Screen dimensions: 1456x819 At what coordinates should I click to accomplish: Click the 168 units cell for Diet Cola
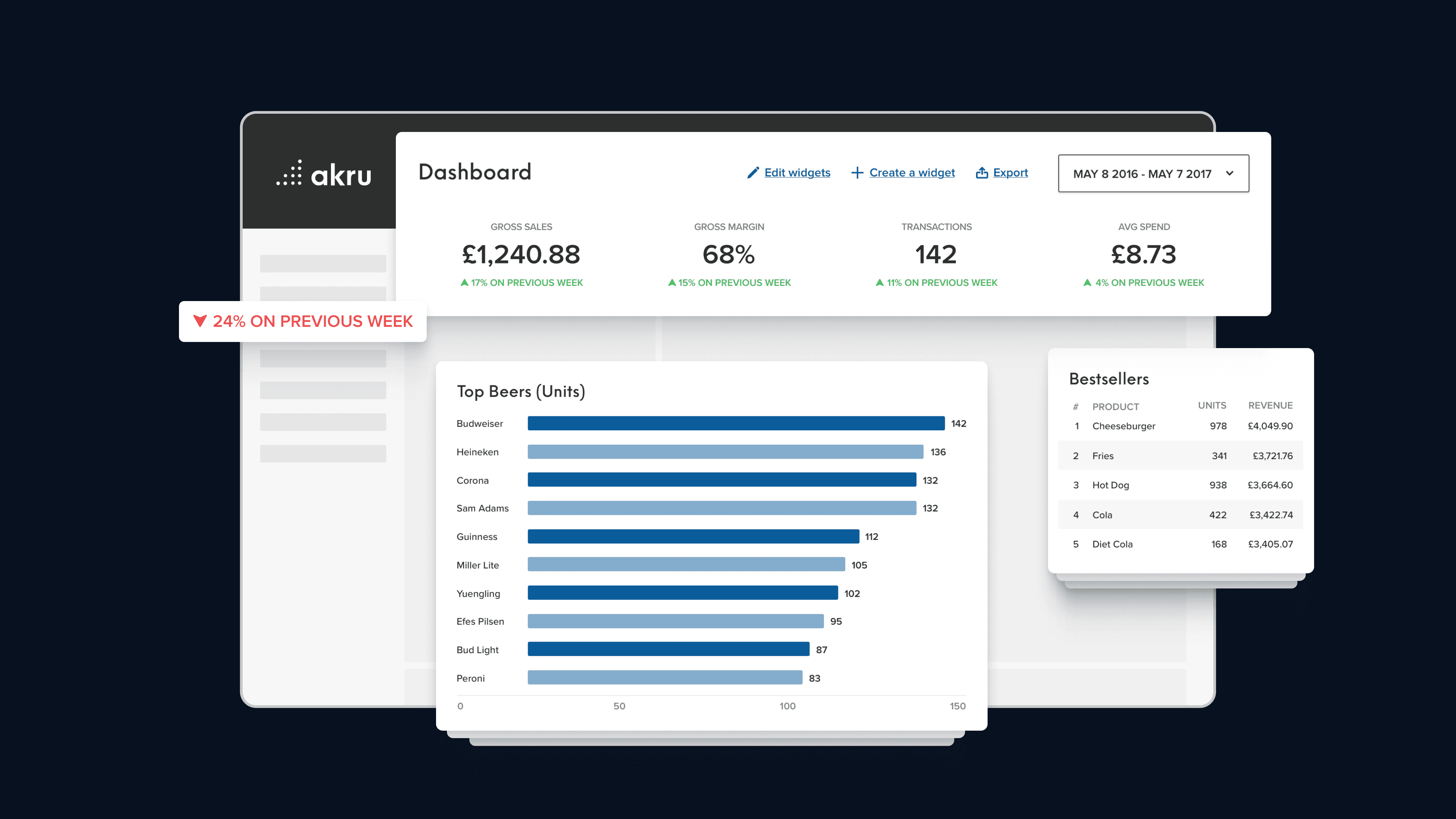(x=1219, y=544)
